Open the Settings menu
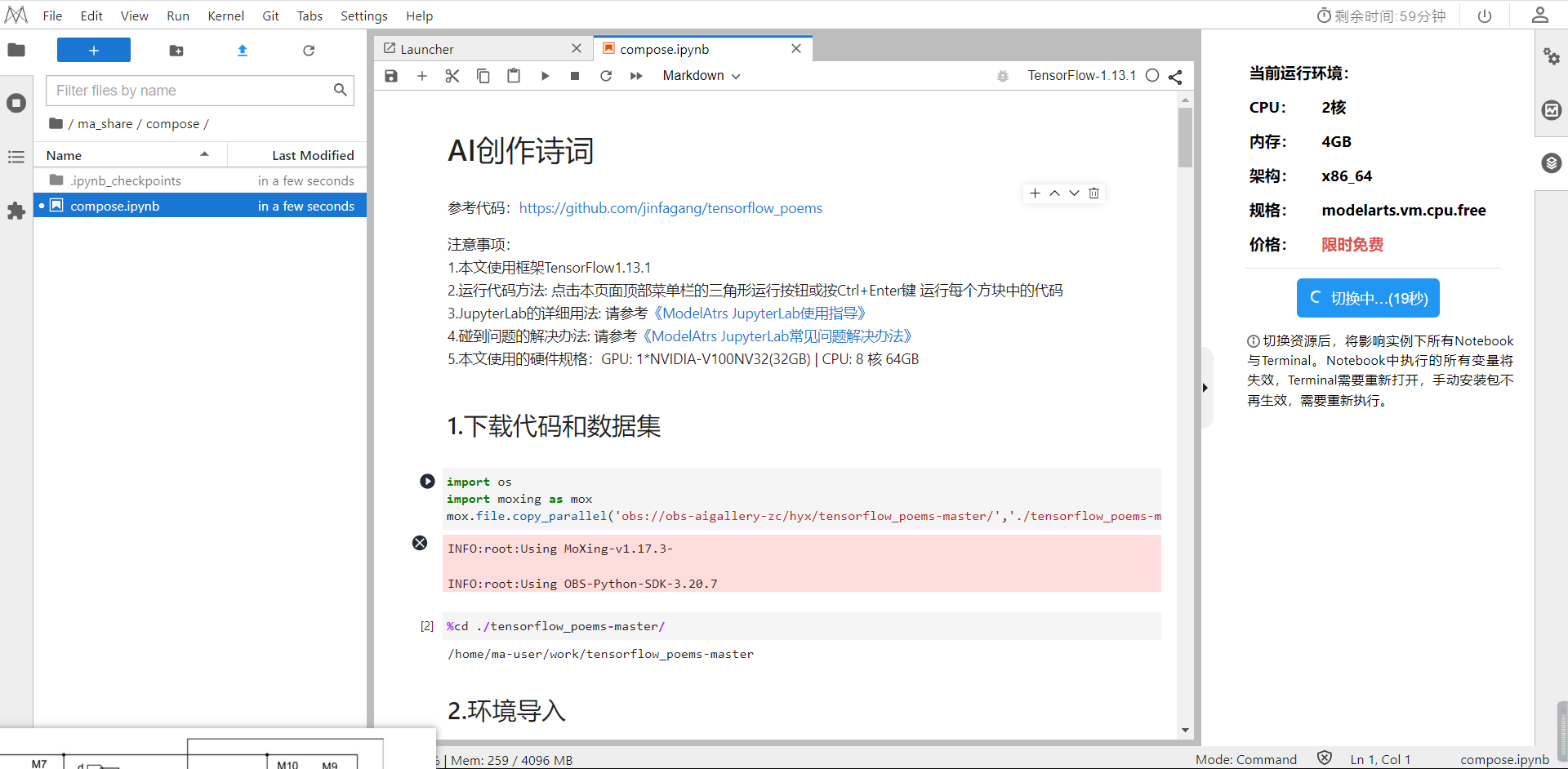 pos(364,16)
